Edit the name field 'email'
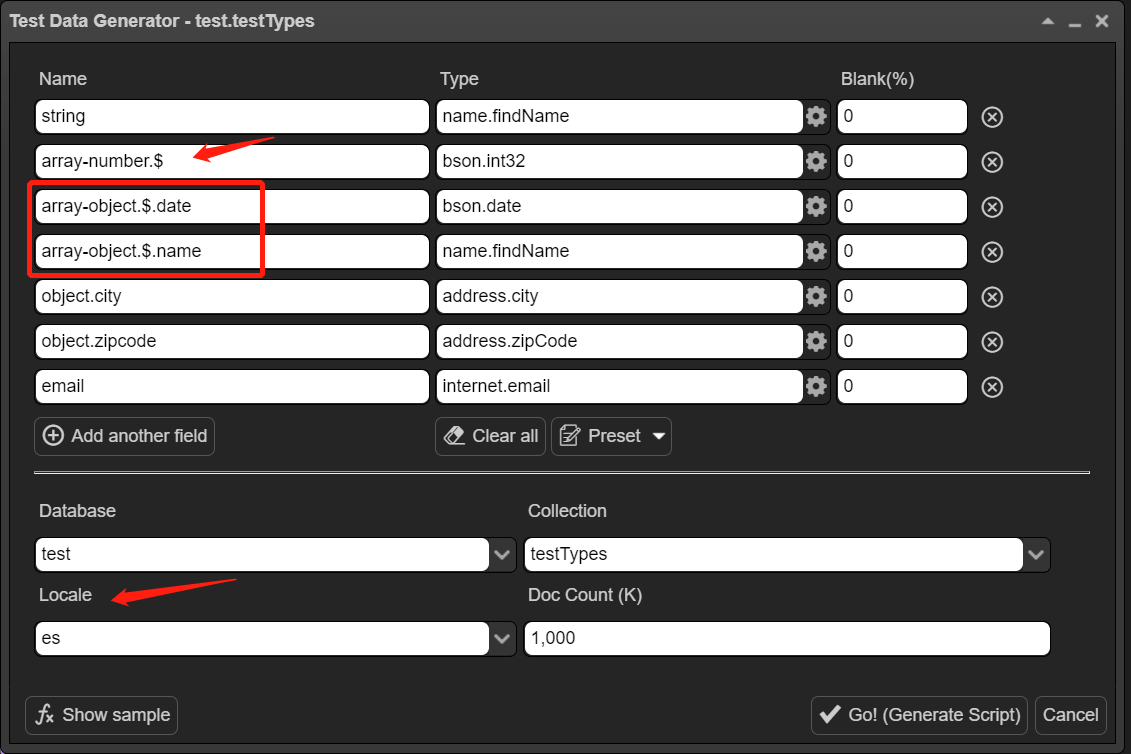 pos(232,386)
